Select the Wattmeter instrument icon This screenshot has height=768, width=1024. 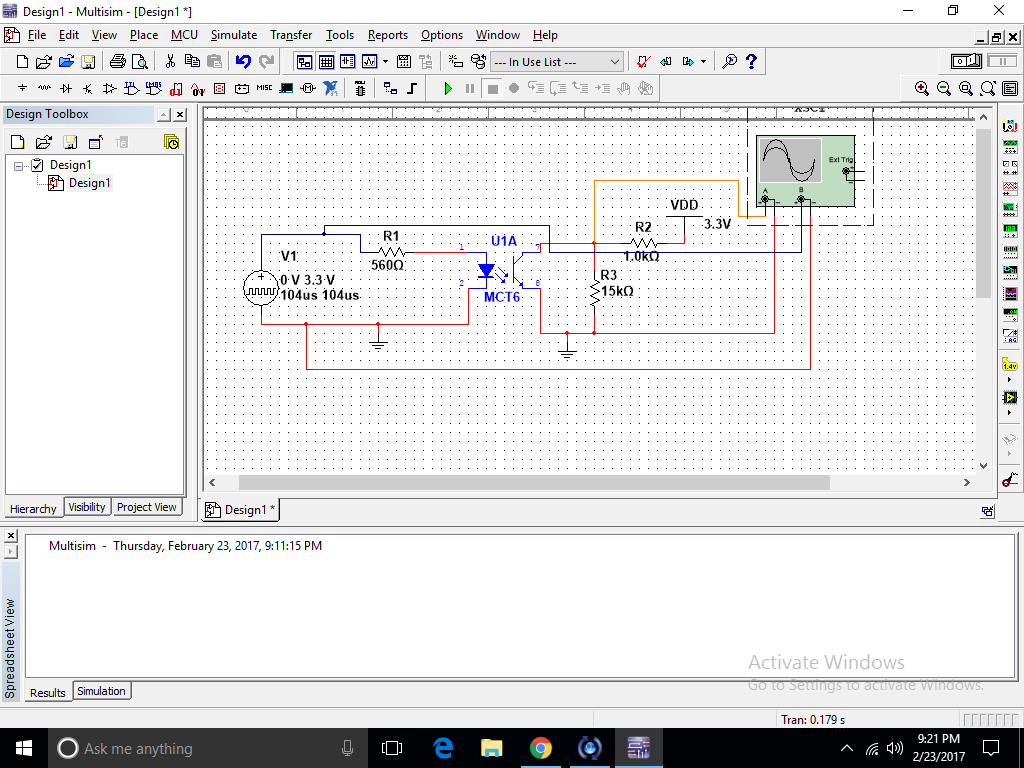(1010, 168)
